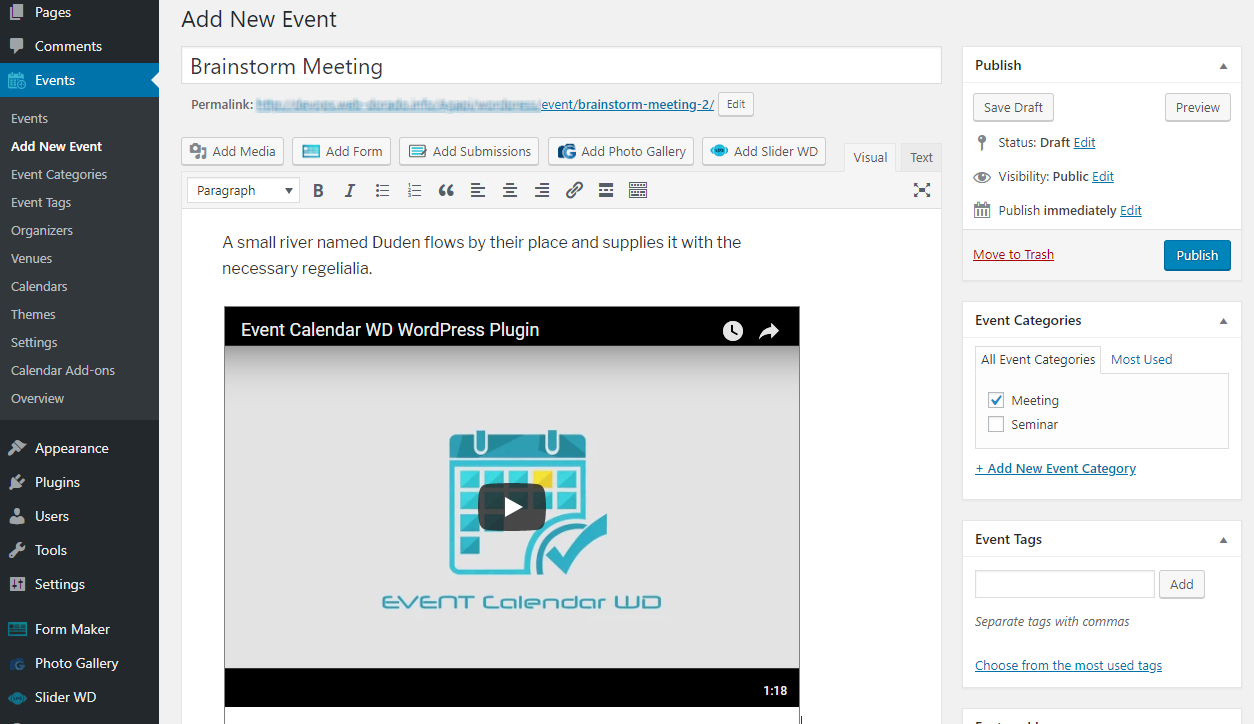Choose from the most used tags
Screen dimensions: 1254x724
coord(1068,665)
